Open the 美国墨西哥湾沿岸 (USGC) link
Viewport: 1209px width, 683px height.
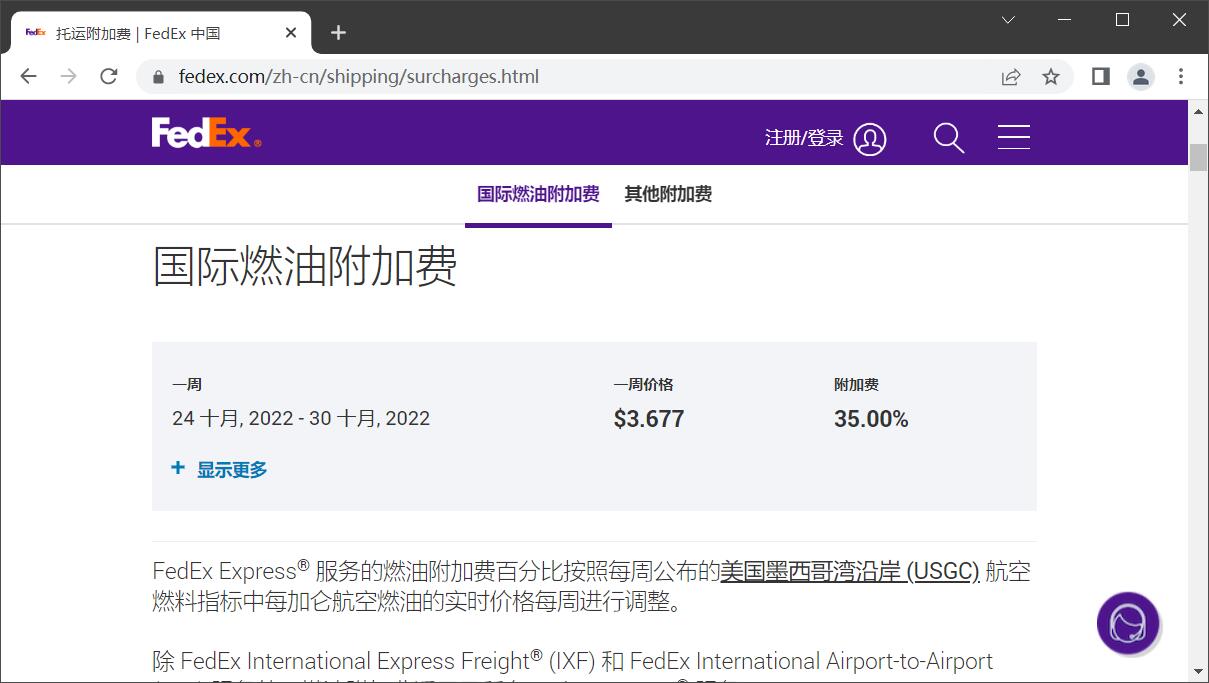point(850,572)
